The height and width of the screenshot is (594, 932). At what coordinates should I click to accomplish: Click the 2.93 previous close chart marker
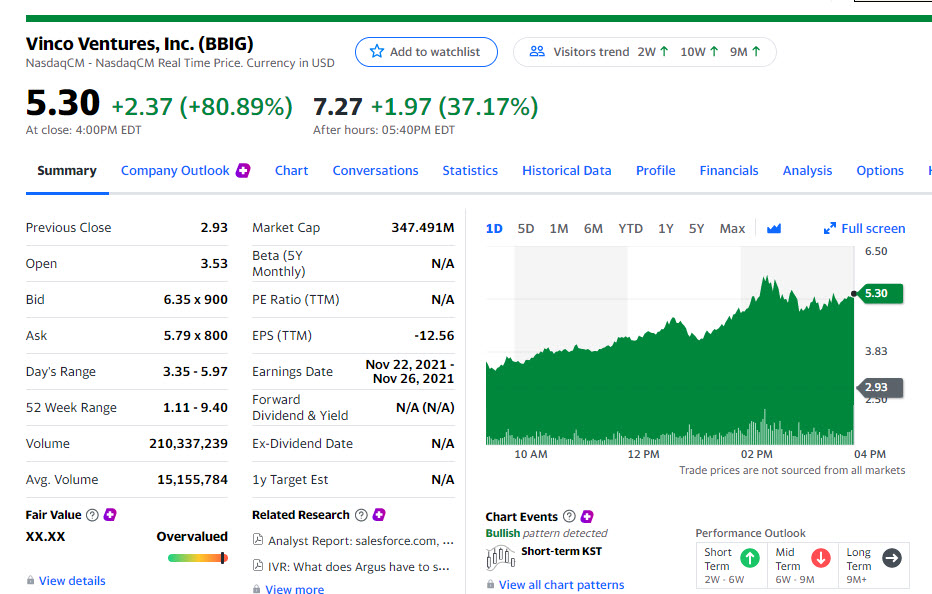pos(880,388)
